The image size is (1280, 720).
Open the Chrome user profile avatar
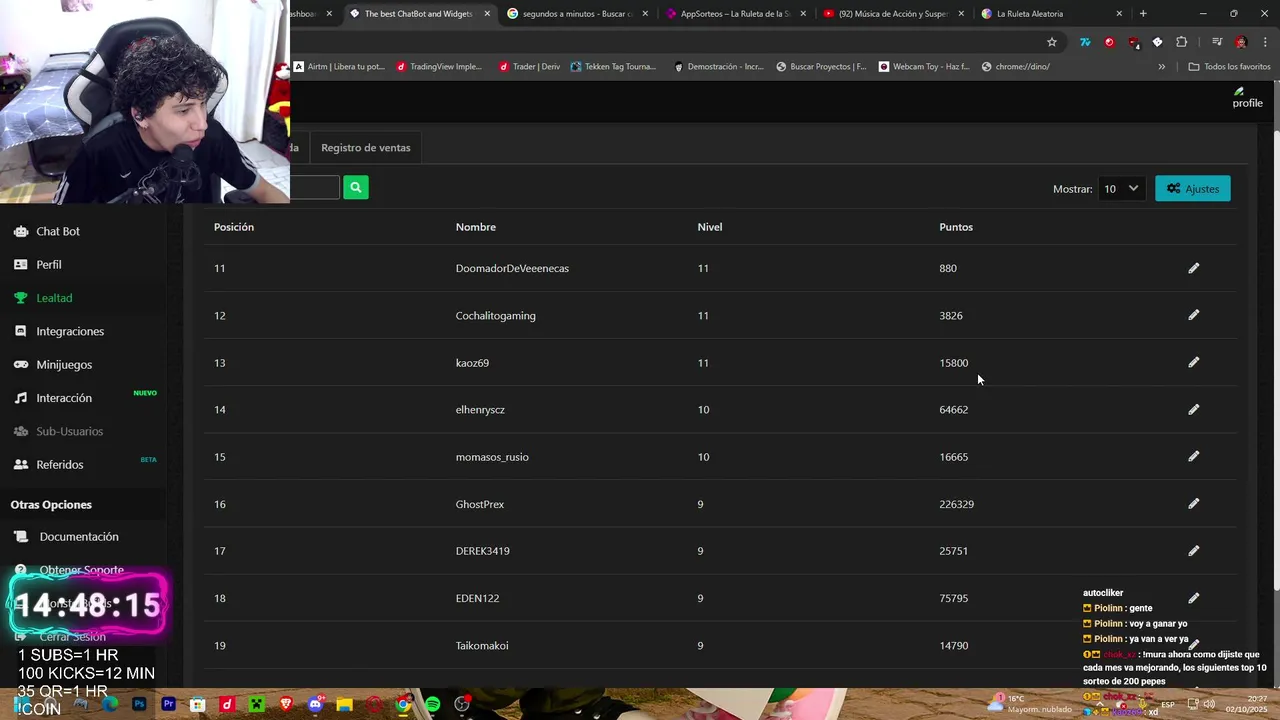(x=1241, y=42)
